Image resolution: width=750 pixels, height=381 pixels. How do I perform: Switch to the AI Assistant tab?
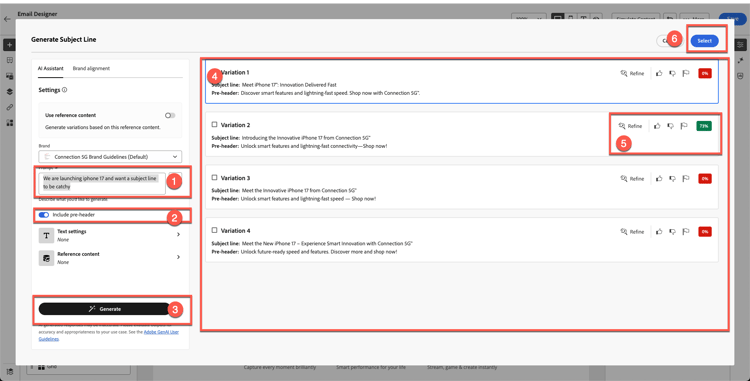(51, 68)
